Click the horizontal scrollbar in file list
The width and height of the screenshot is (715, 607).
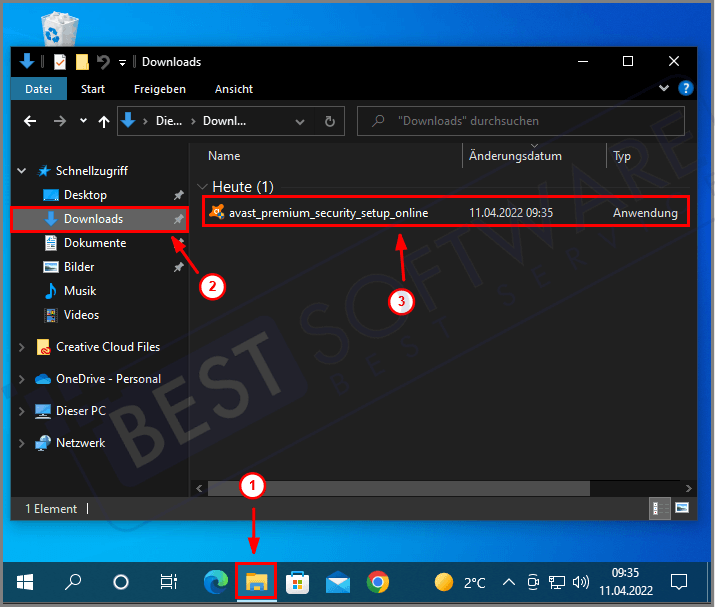400,488
